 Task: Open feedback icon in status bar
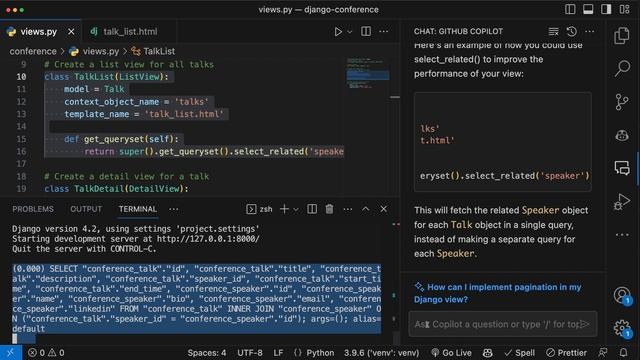click(x=603, y=353)
